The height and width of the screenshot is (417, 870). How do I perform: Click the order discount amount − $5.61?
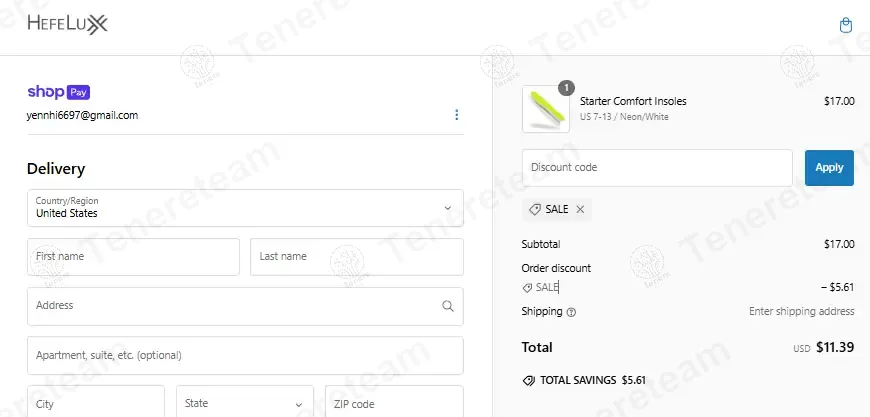click(x=837, y=287)
